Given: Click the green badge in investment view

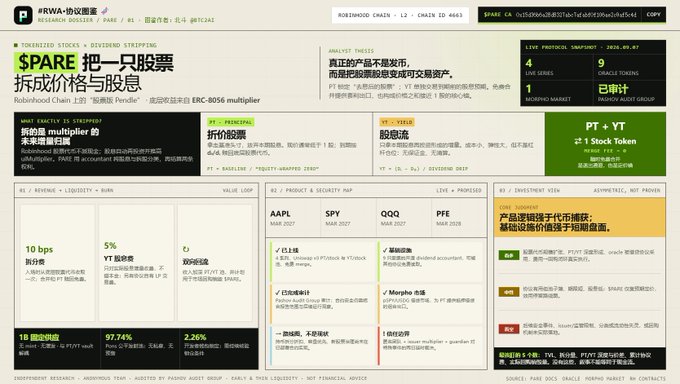Looking at the screenshot, I should (509, 255).
